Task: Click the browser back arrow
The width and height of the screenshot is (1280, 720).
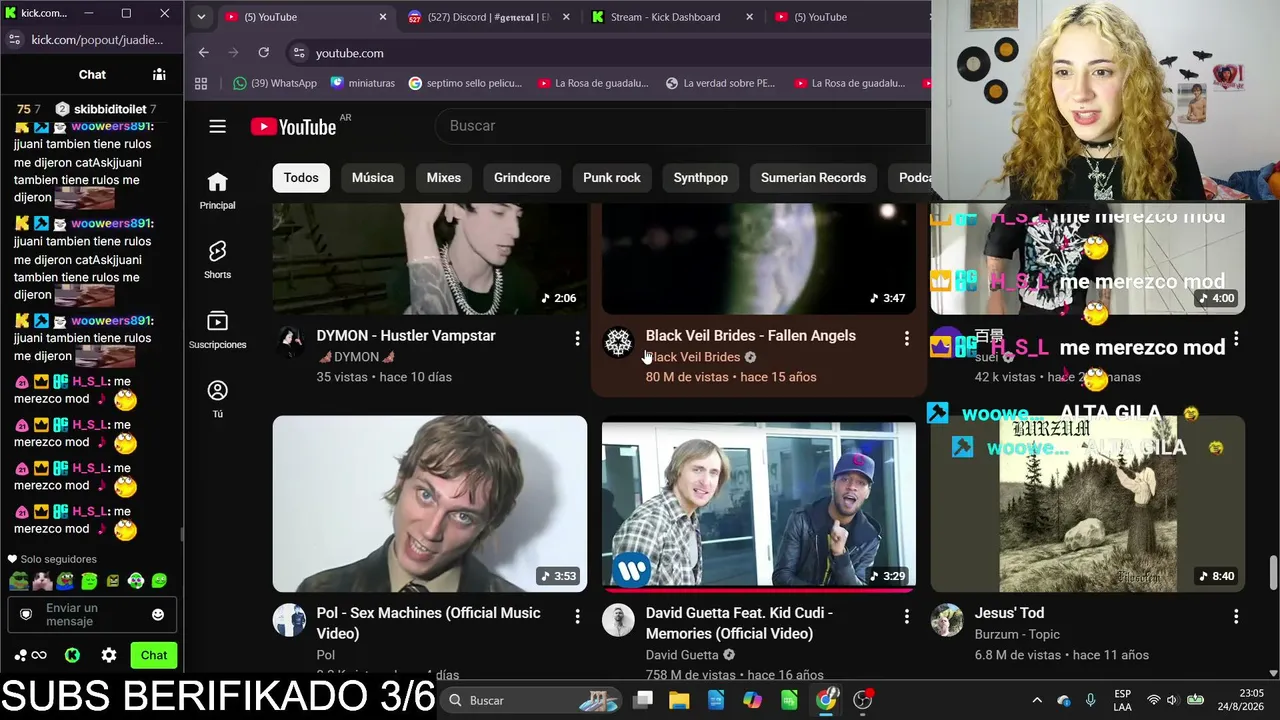Action: pyautogui.click(x=204, y=53)
